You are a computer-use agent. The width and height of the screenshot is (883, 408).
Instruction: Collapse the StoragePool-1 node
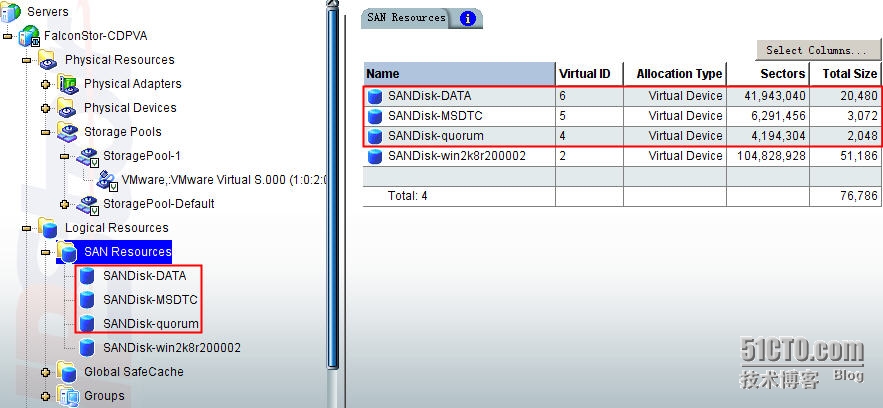pos(65,156)
